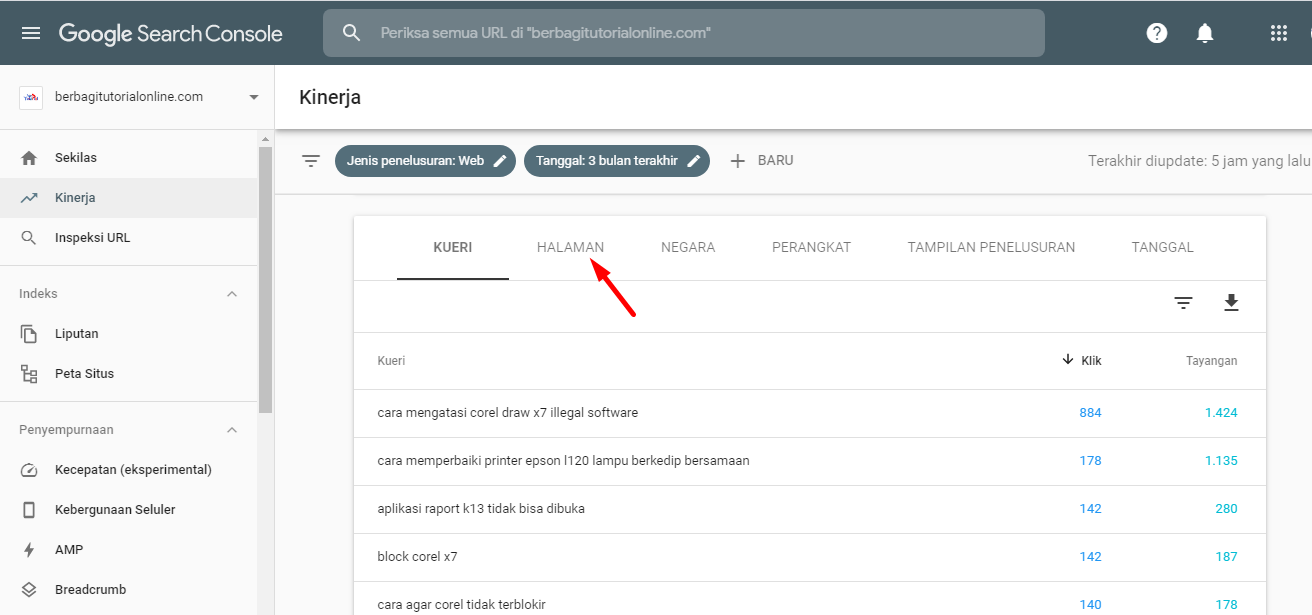Open Kinerja in sidebar
The height and width of the screenshot is (615, 1312).
point(128,198)
